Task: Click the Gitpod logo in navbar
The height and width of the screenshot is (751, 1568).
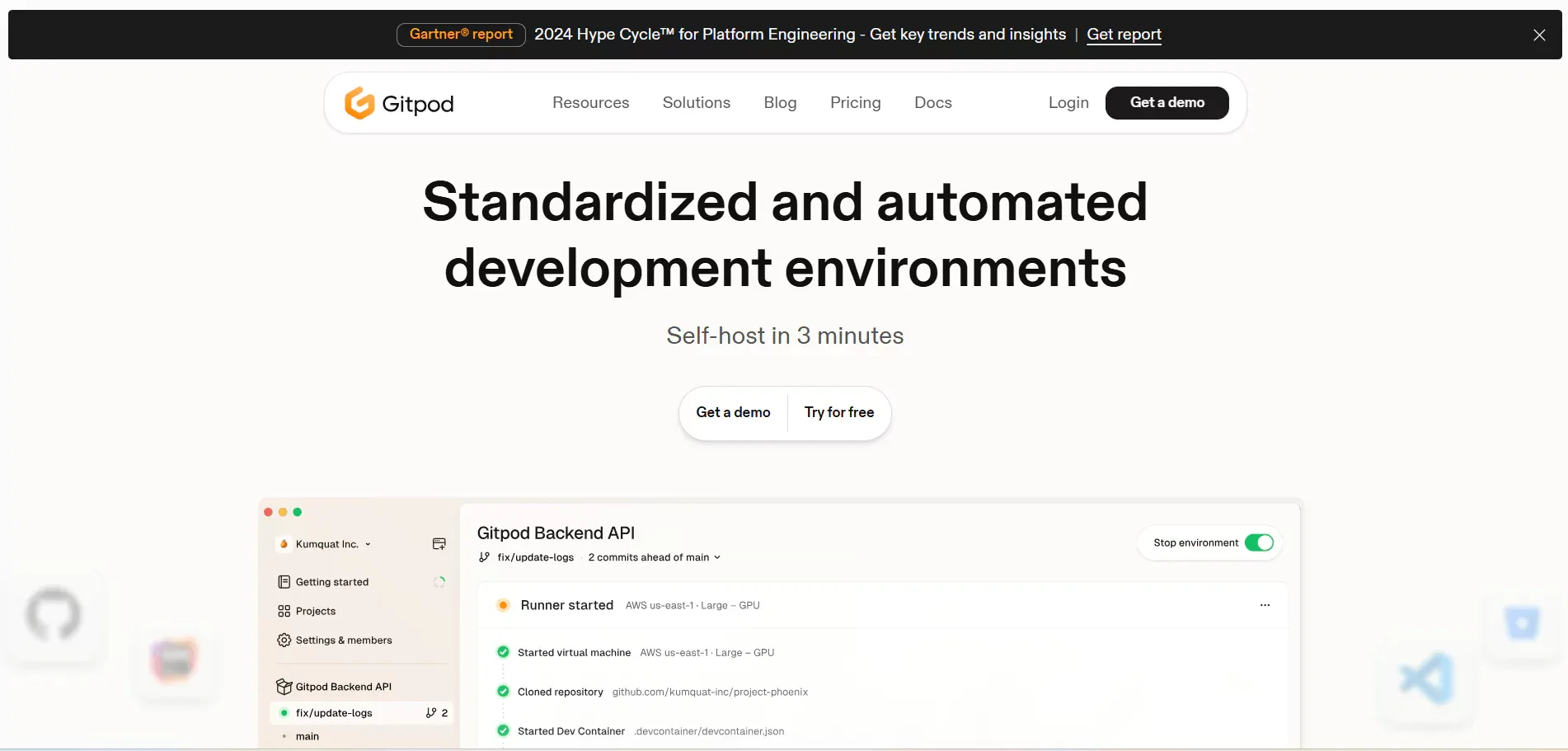Action: [x=399, y=103]
